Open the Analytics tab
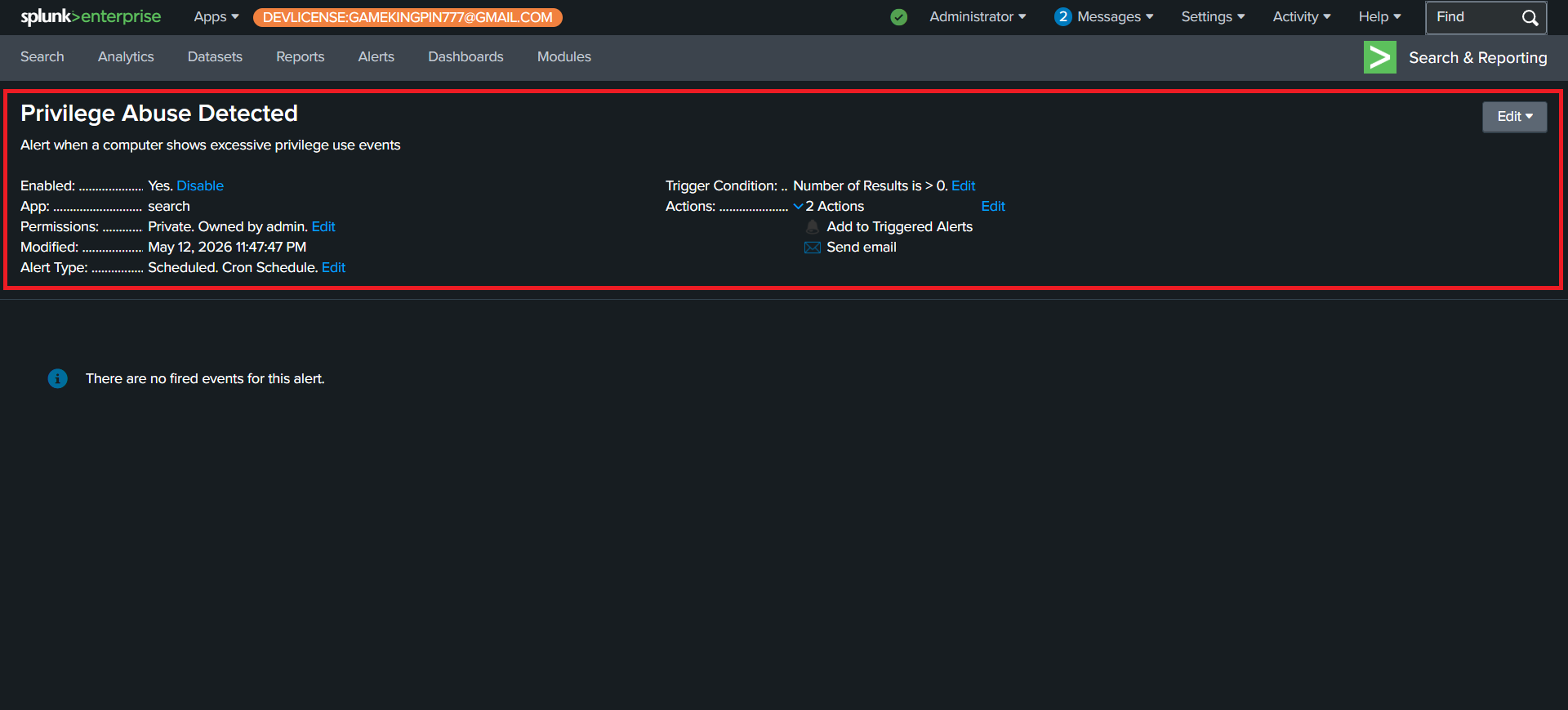The width and height of the screenshot is (1568, 710). [126, 57]
